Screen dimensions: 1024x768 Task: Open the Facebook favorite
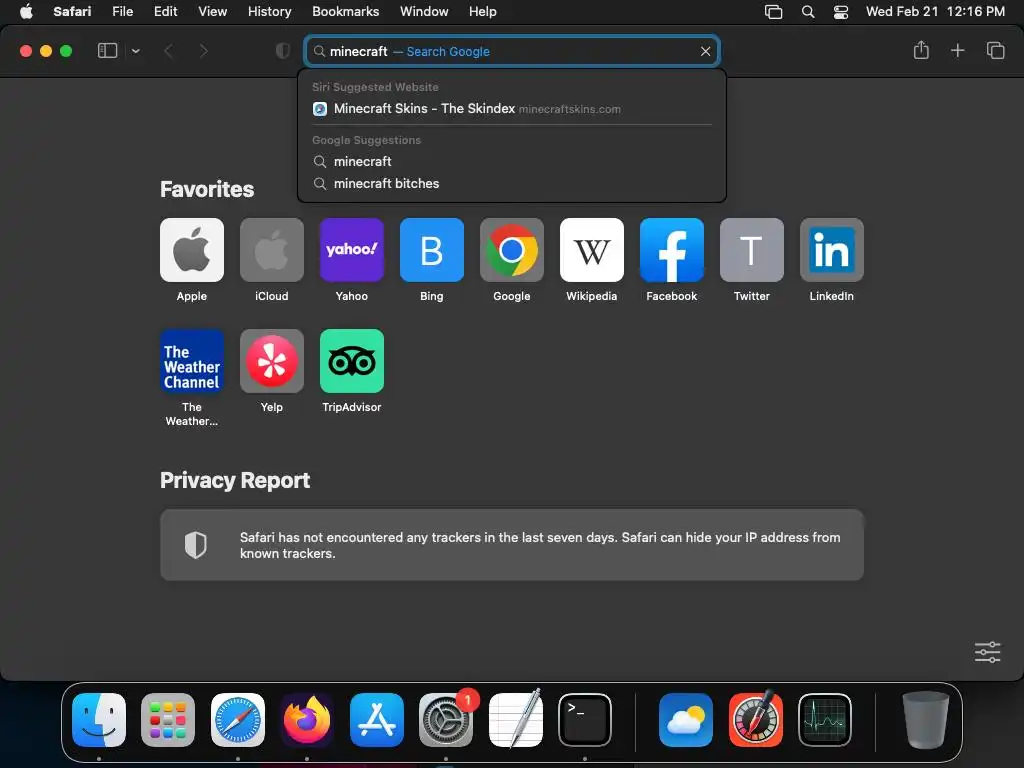[x=672, y=250]
